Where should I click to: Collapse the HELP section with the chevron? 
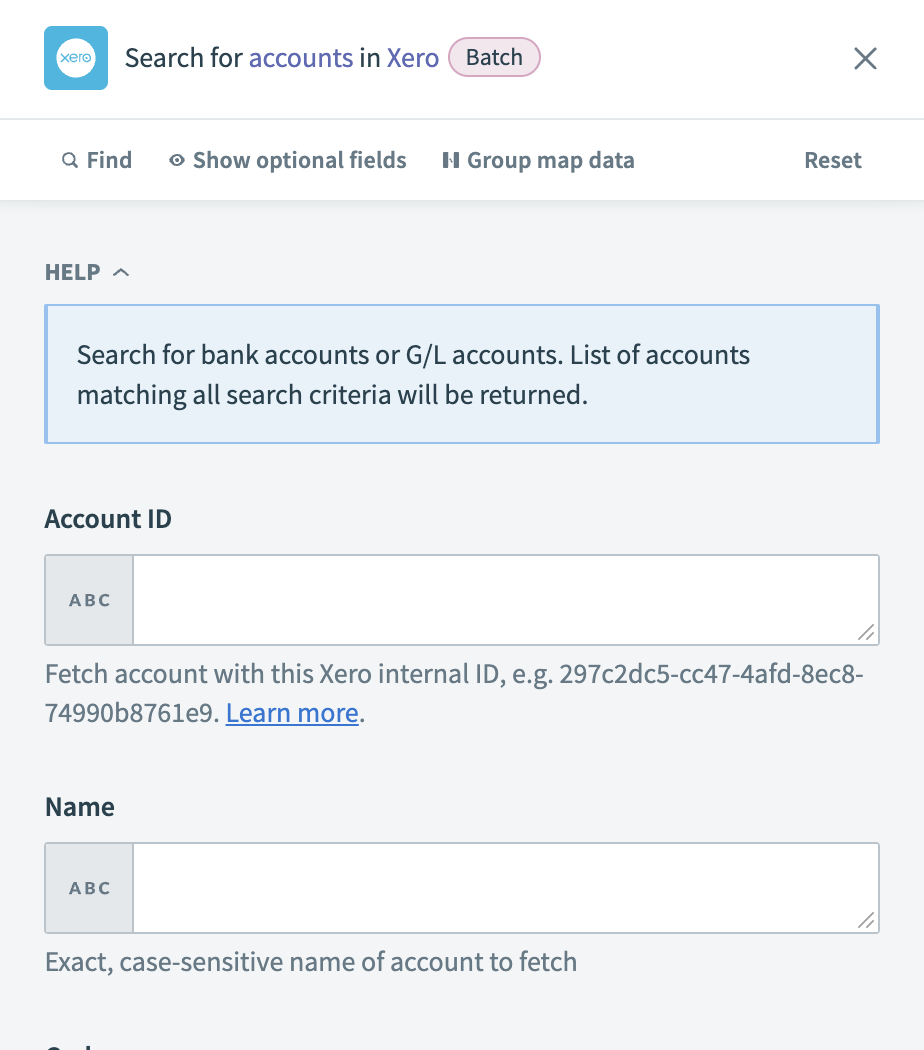122,271
